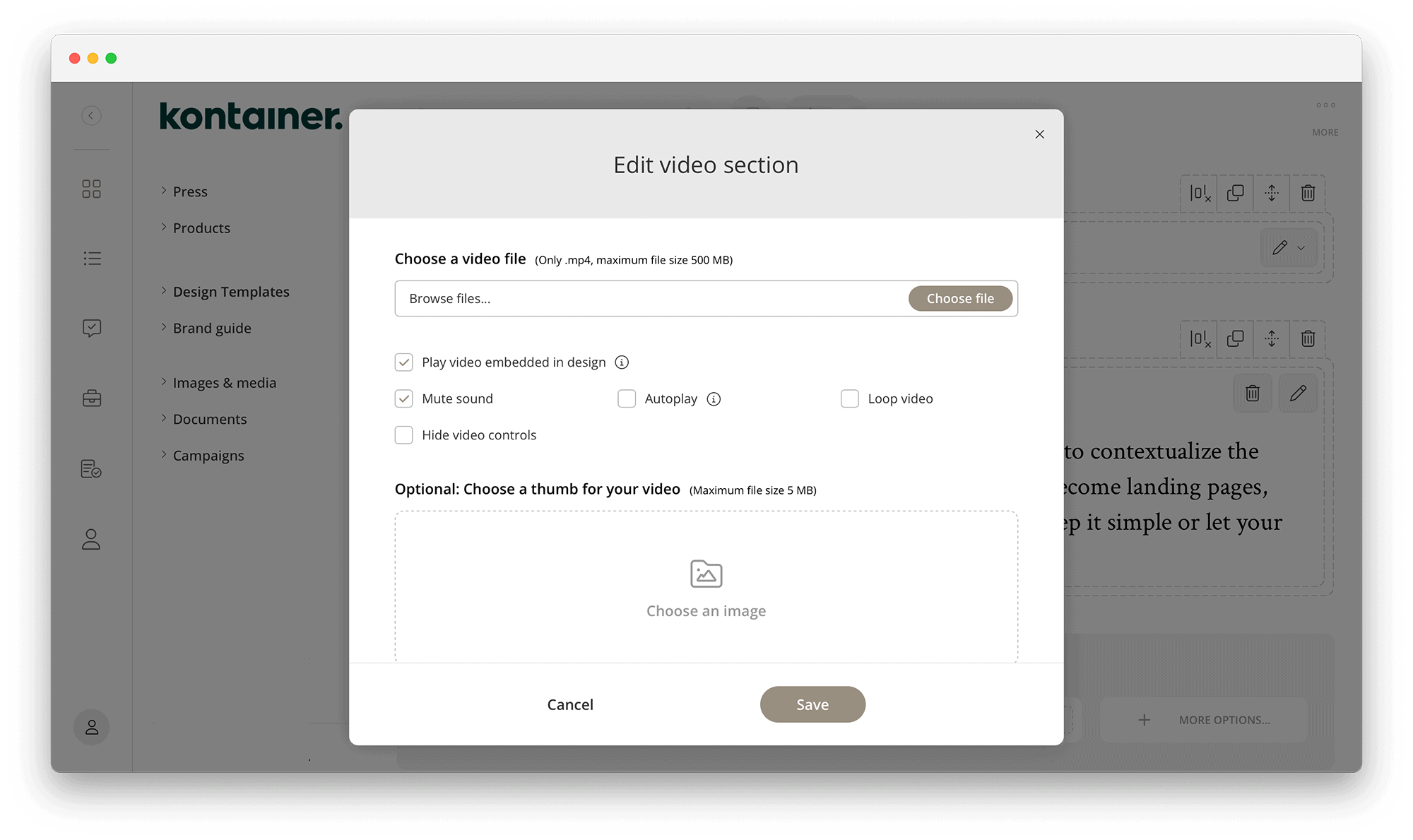
Task: Select the user profile icon in sidebar
Action: pyautogui.click(x=91, y=540)
